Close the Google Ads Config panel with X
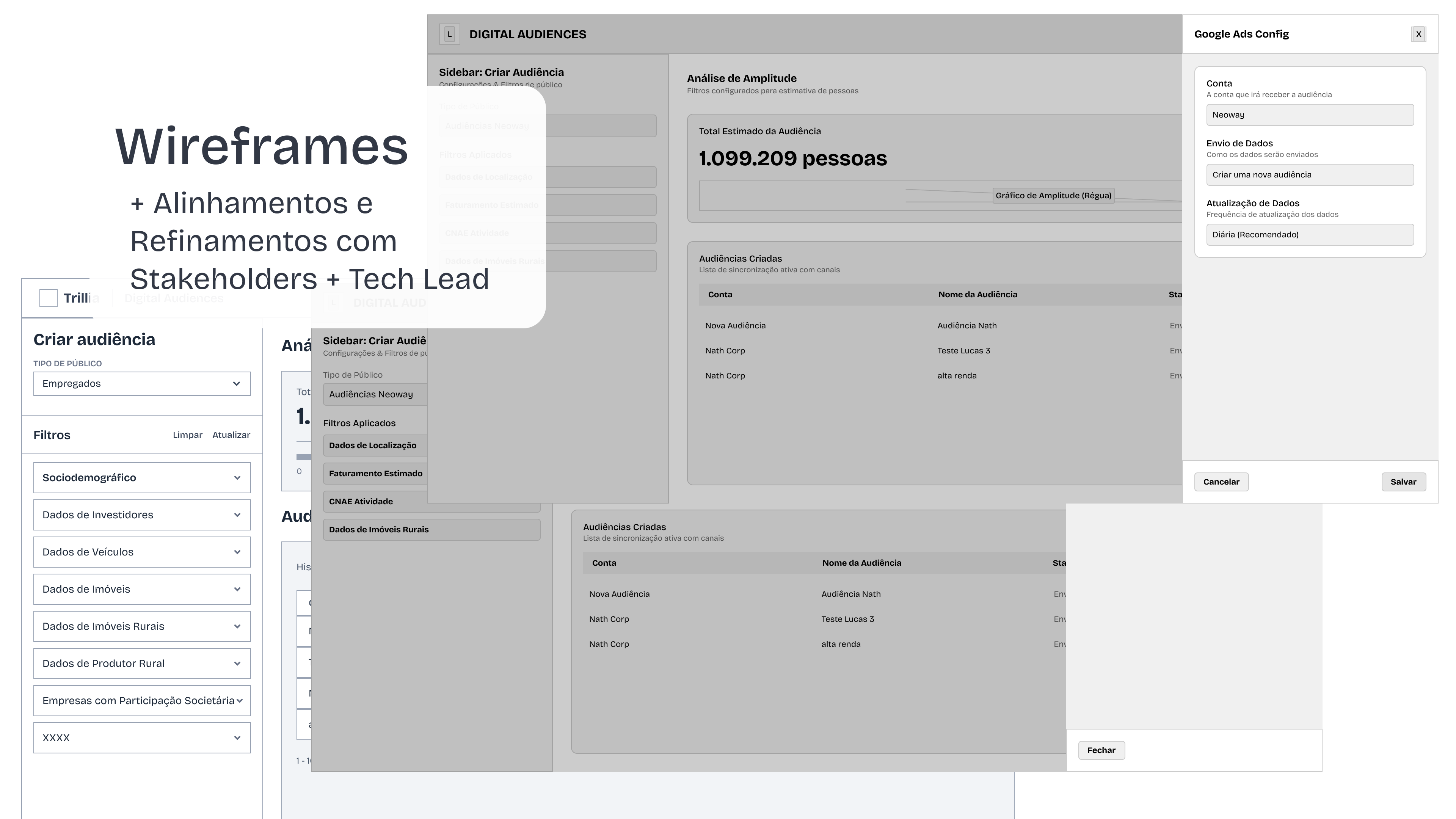Image resolution: width=1456 pixels, height=819 pixels. (1419, 34)
